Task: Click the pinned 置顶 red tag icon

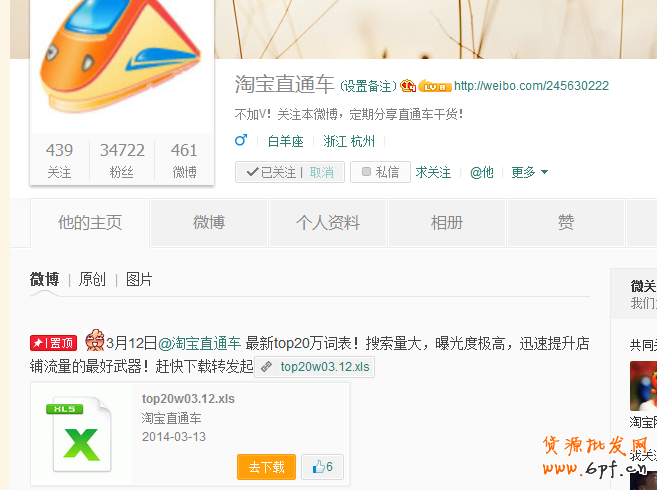Action: pos(53,343)
